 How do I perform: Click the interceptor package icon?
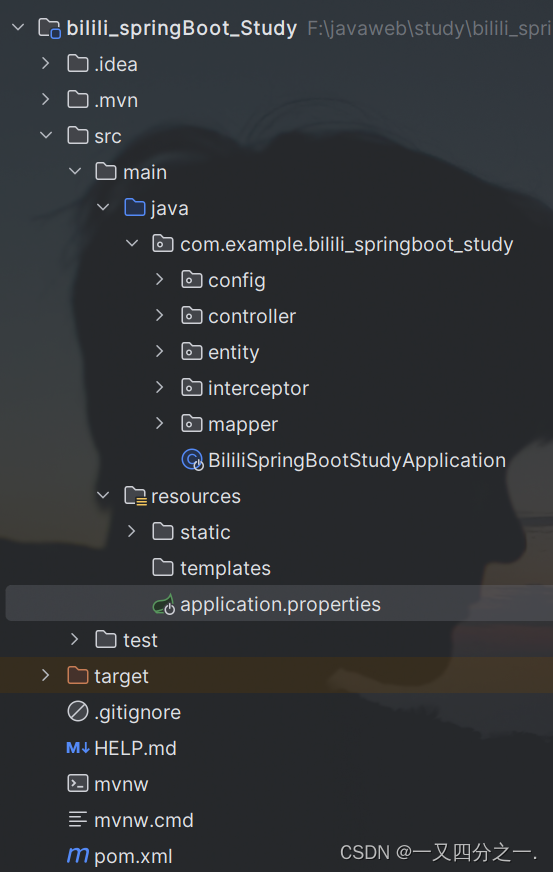(x=191, y=387)
